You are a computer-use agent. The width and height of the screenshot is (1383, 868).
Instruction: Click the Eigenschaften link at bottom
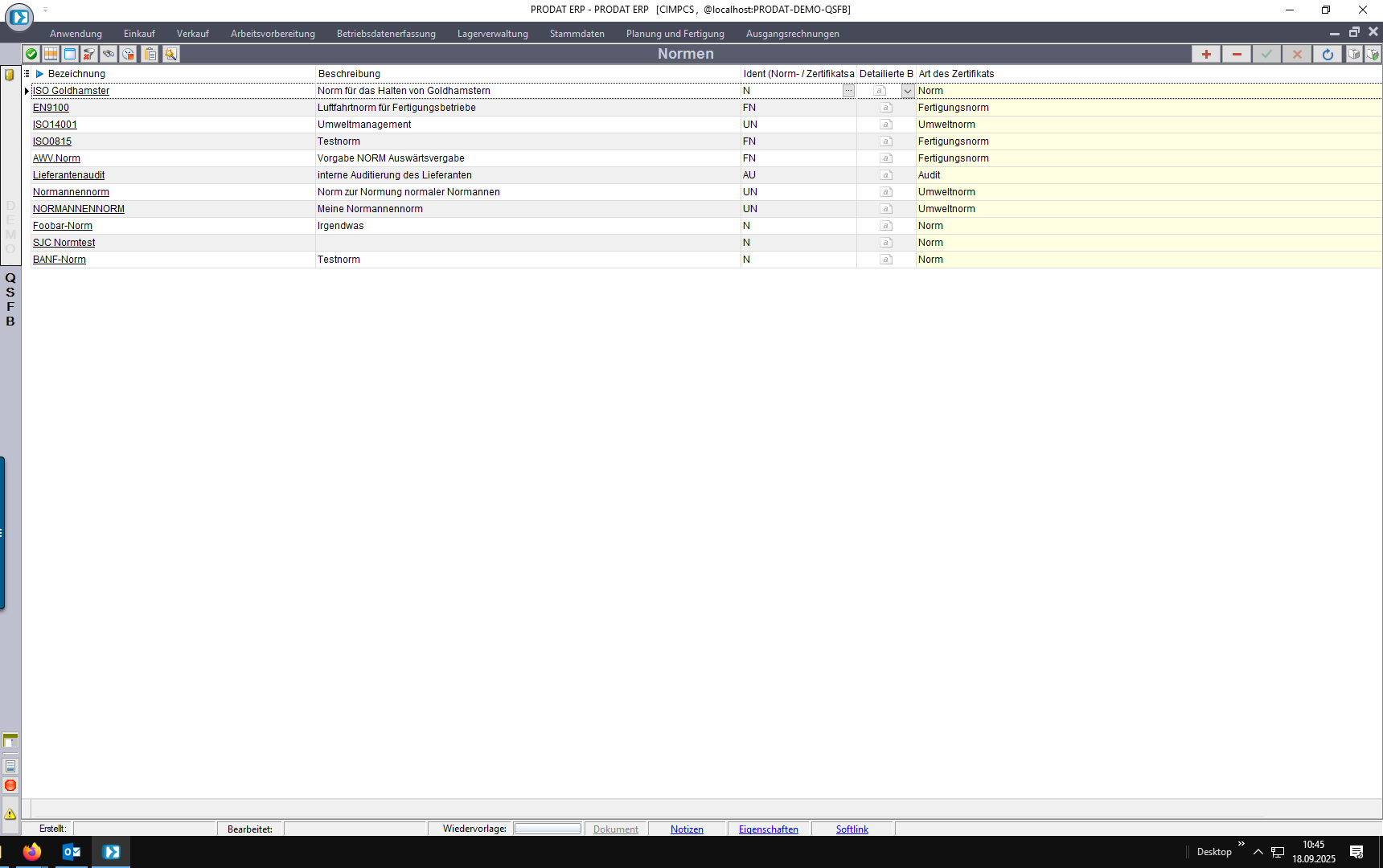[768, 829]
